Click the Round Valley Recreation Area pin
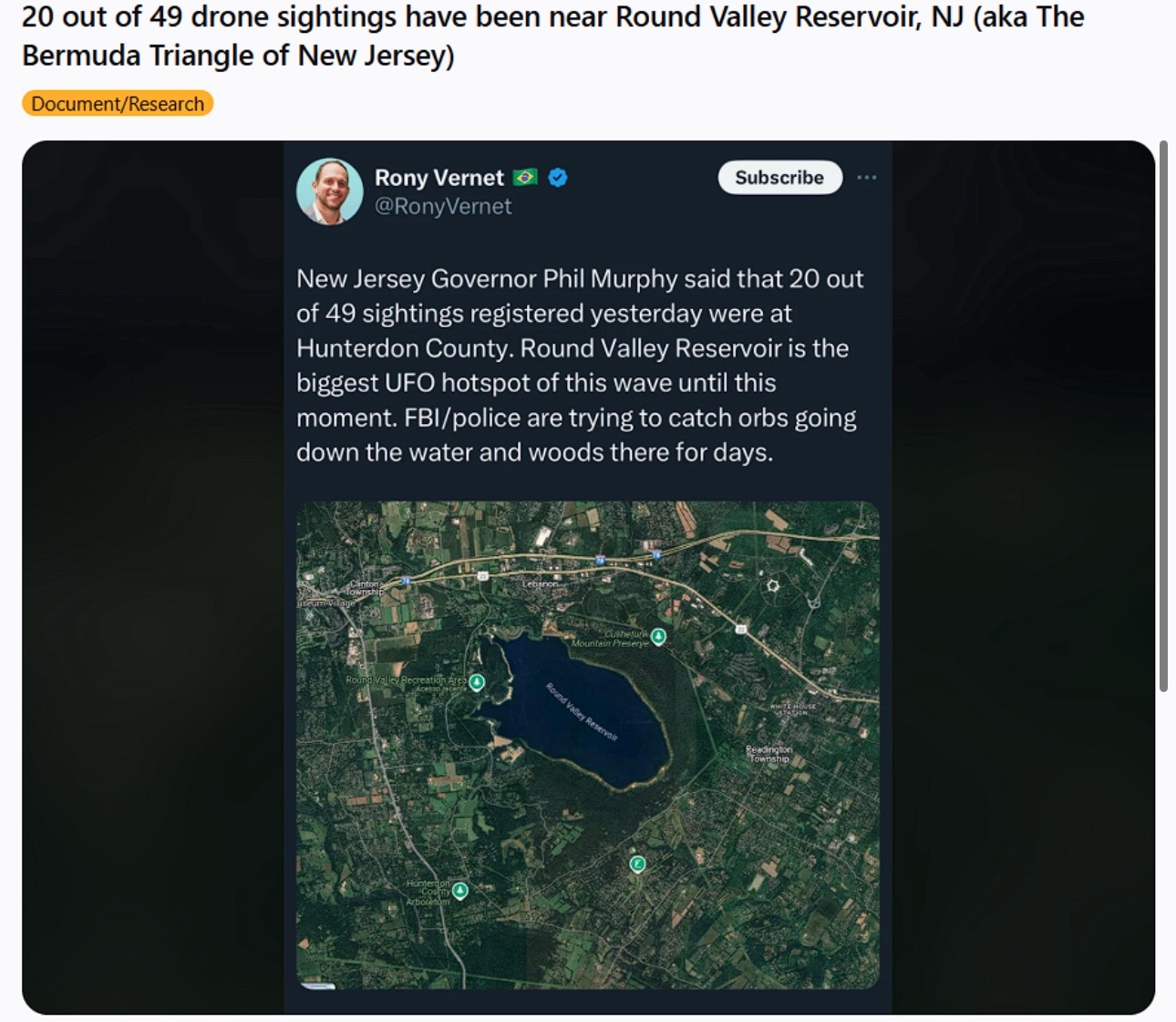1176x1022 pixels. click(x=476, y=682)
